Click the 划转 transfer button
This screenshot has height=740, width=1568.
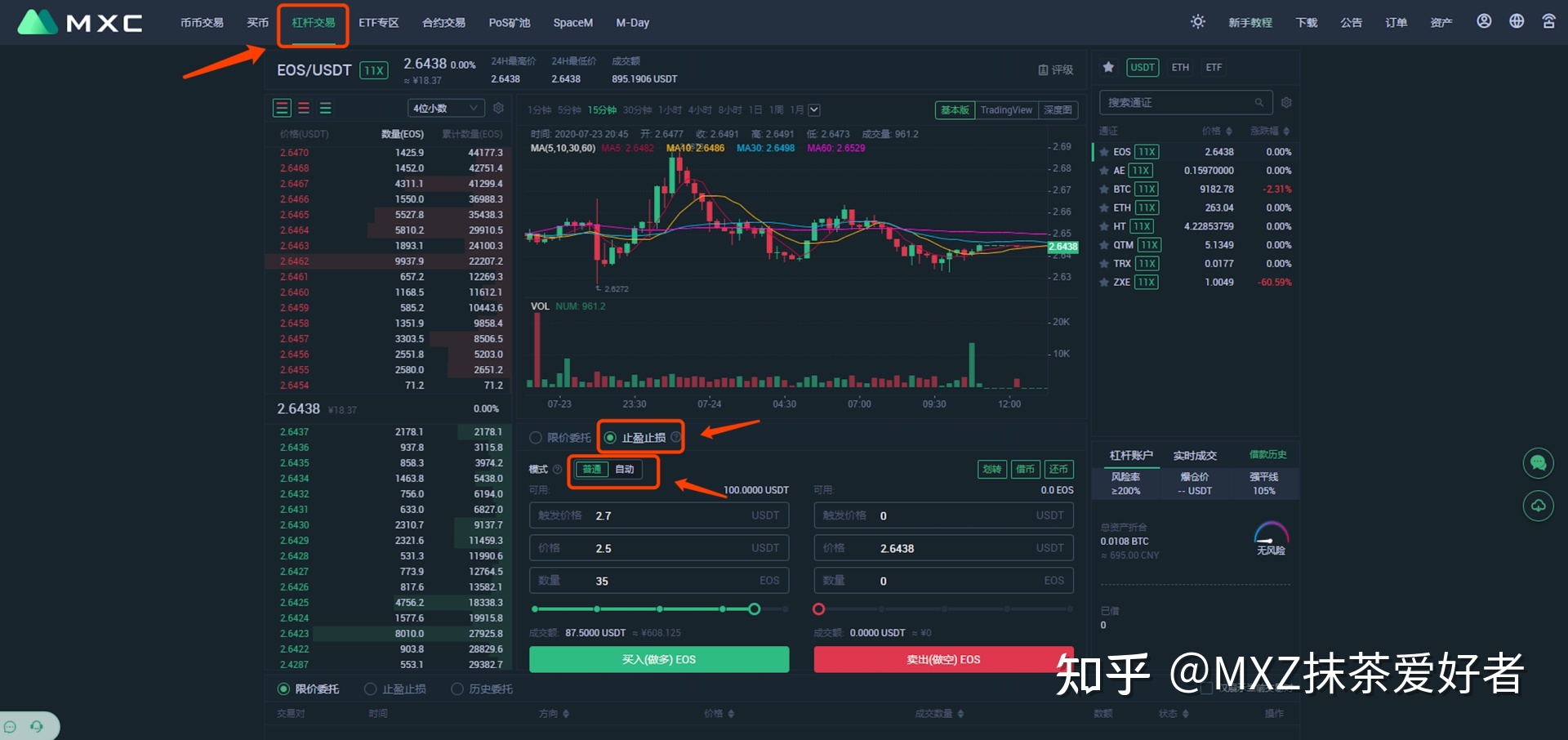991,469
